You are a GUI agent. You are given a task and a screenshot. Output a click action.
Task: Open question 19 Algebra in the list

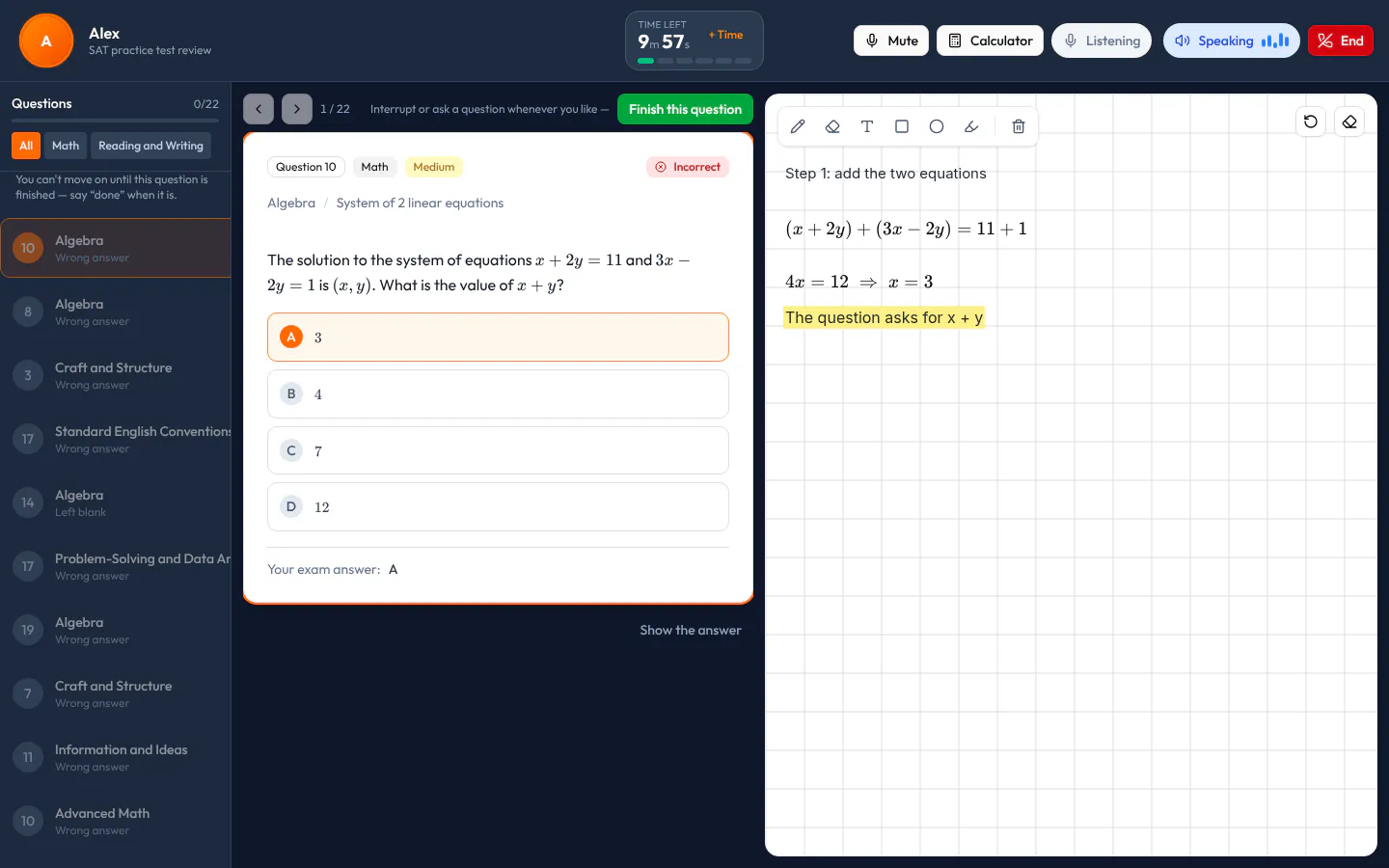(x=116, y=630)
